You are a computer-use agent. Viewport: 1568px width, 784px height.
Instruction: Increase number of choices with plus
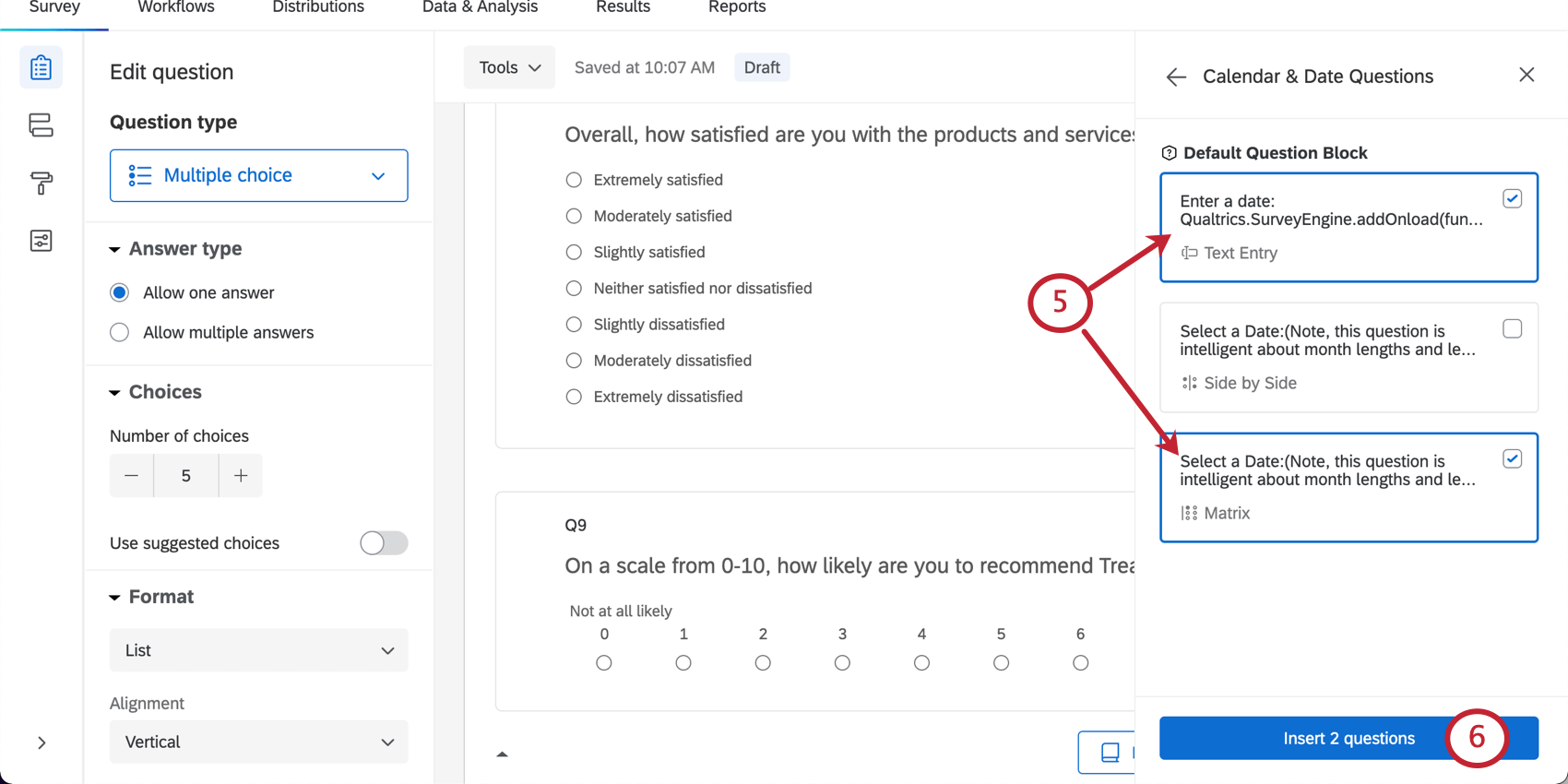(x=241, y=476)
